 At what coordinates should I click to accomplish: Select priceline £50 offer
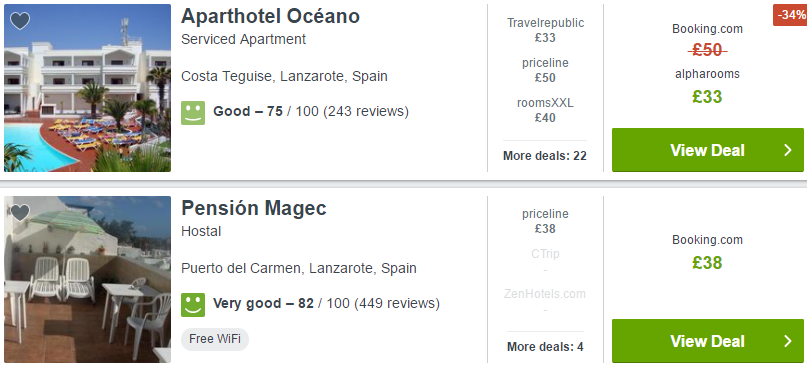(545, 71)
